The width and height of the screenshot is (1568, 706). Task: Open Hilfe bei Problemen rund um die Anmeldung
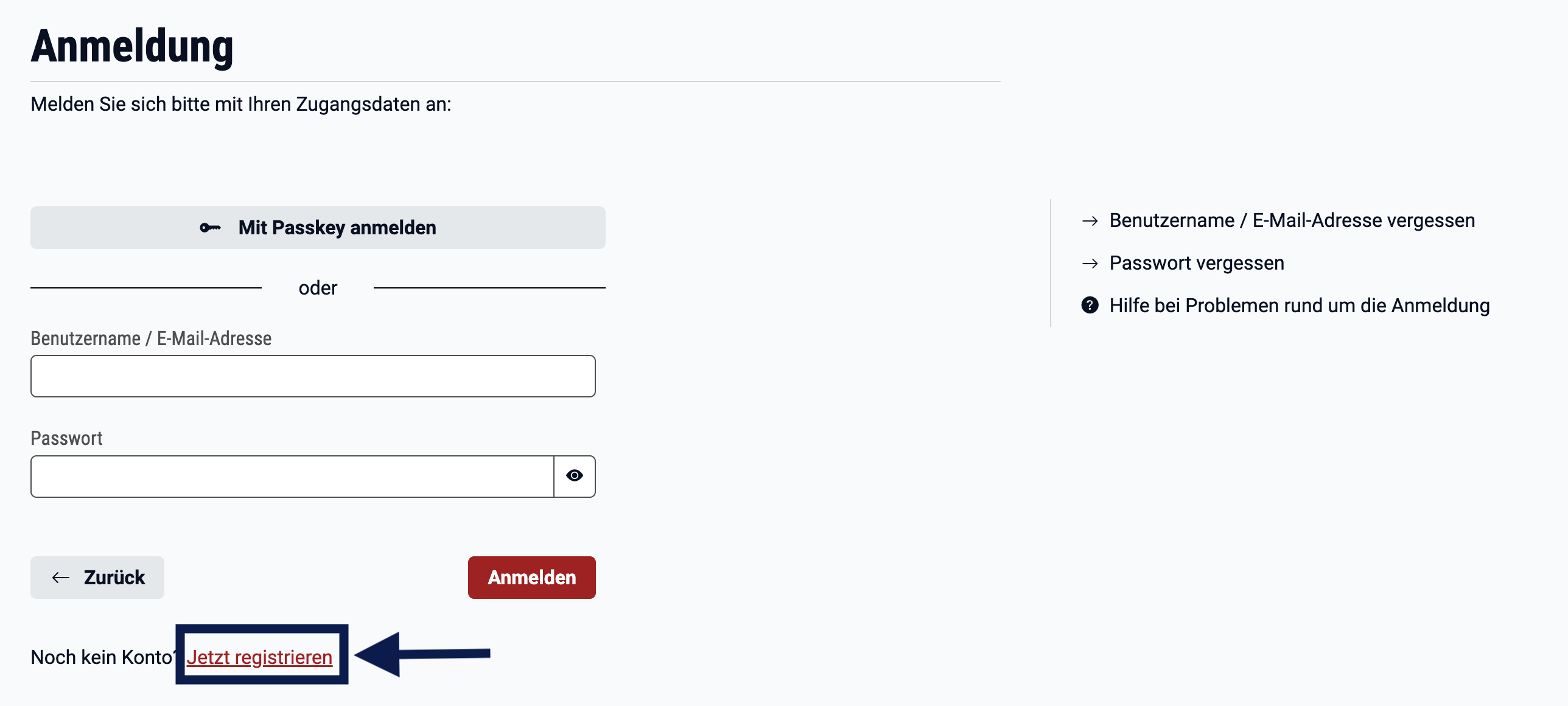click(1299, 306)
